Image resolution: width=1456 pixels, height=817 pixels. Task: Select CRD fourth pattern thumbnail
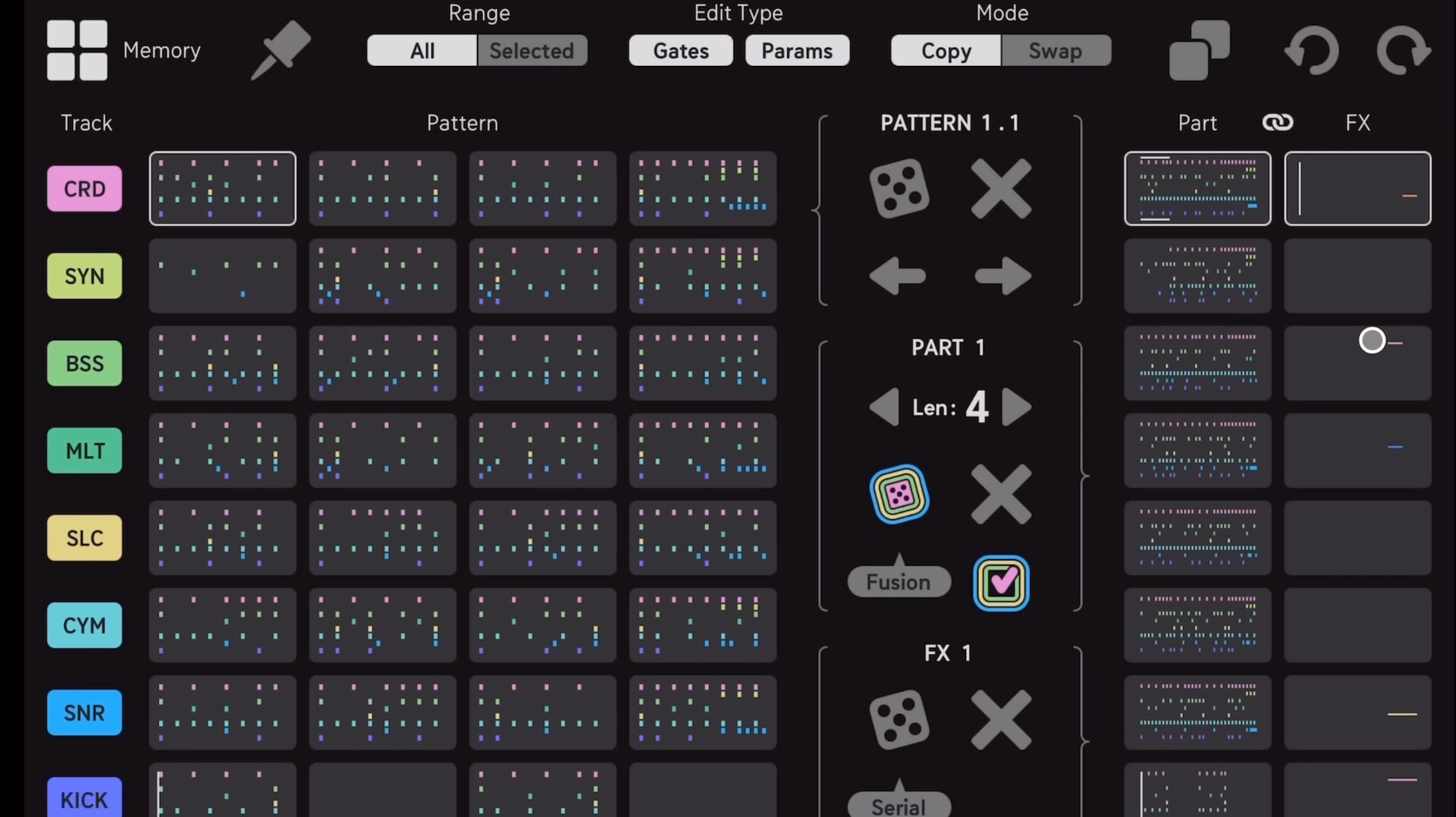pos(702,189)
